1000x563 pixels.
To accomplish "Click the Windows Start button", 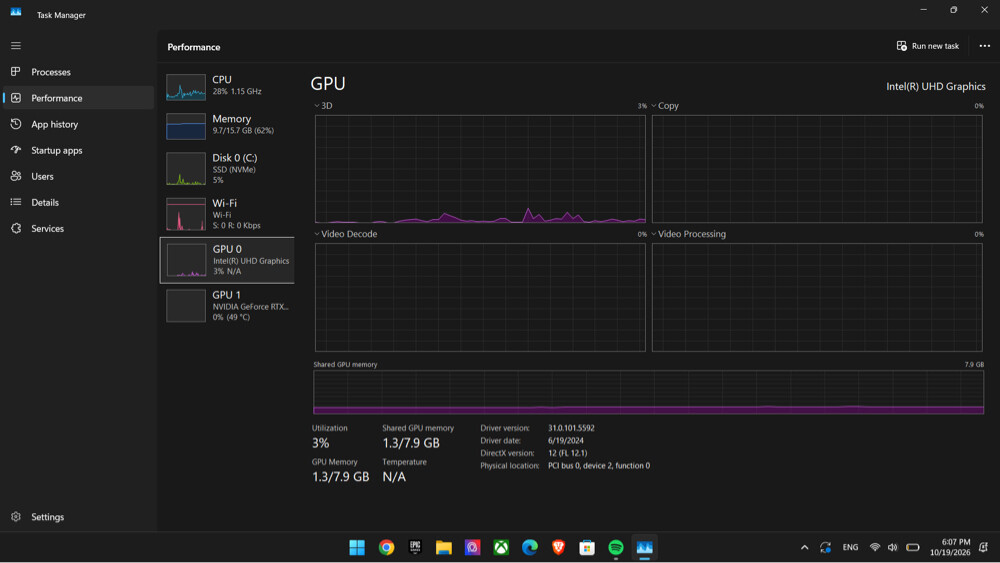I will tap(357, 548).
